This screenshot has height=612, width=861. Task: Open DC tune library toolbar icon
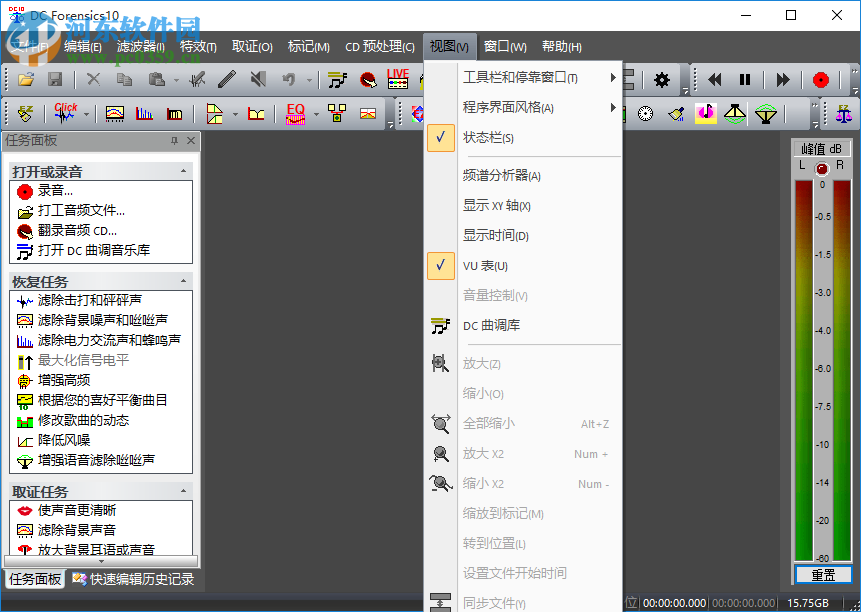337,80
